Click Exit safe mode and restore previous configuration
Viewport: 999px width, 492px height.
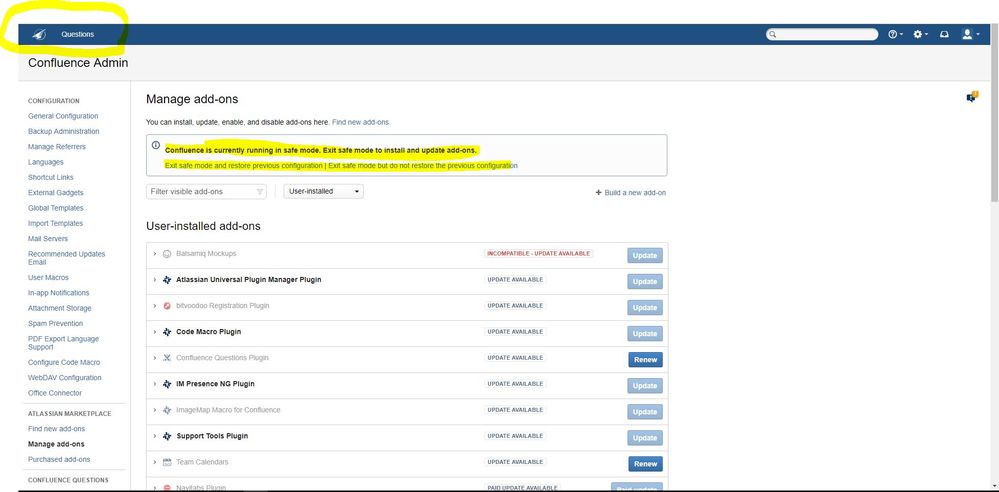(x=243, y=166)
